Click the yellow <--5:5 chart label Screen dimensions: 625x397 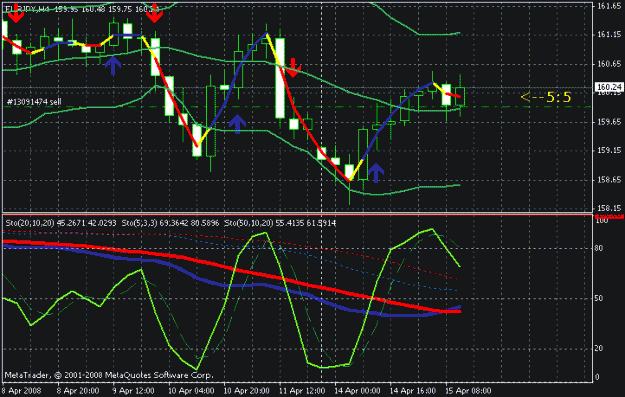(x=546, y=97)
